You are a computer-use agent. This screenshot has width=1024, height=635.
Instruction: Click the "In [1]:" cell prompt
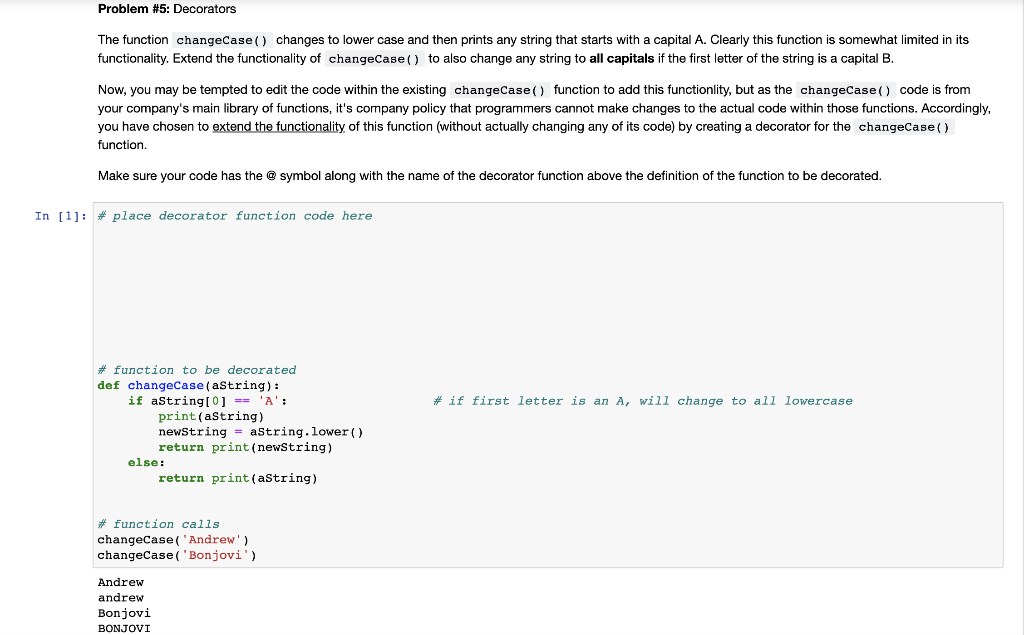point(56,215)
